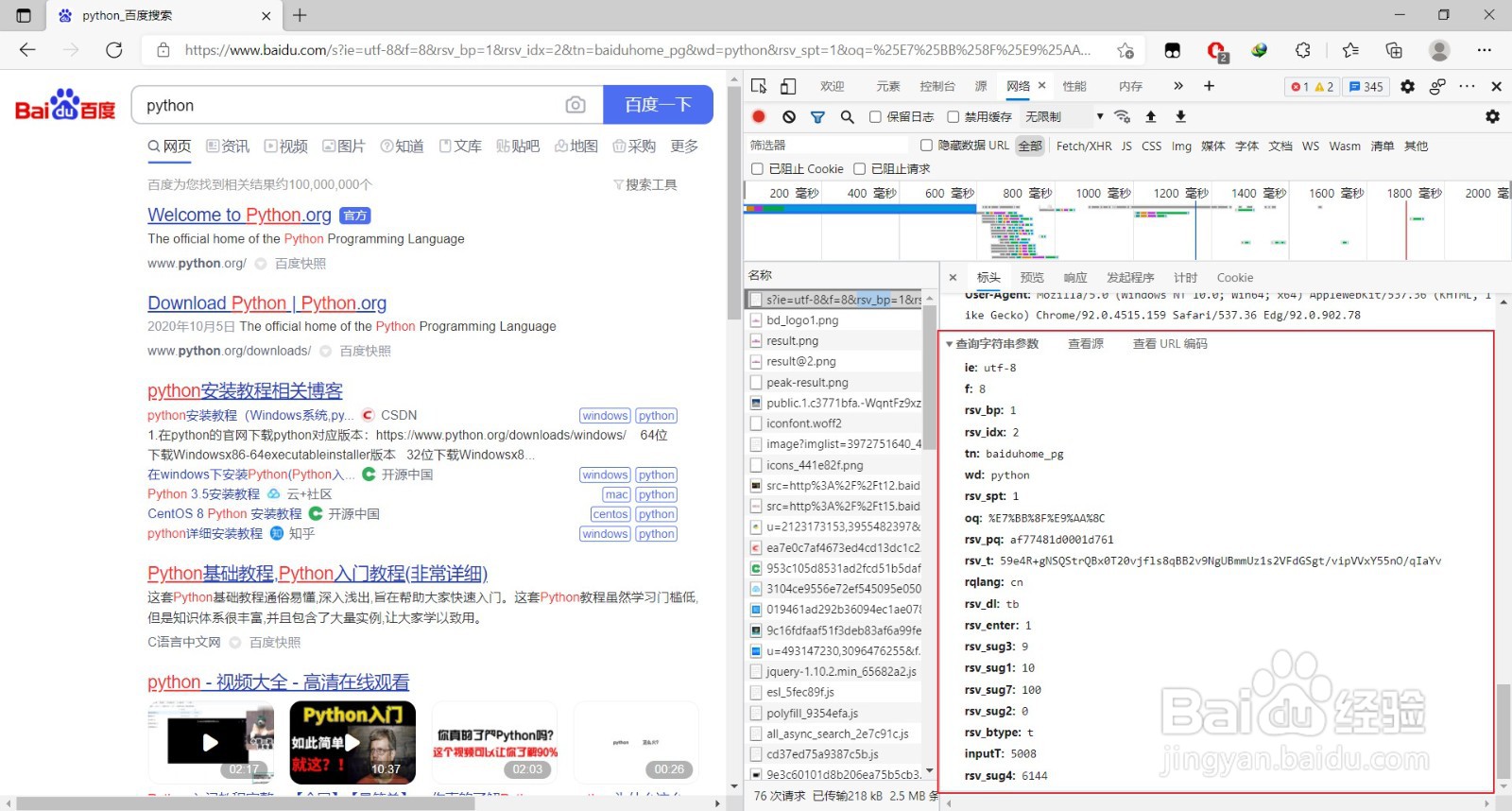The width and height of the screenshot is (1512, 811).
Task: Refresh the browser page
Action: point(114,50)
